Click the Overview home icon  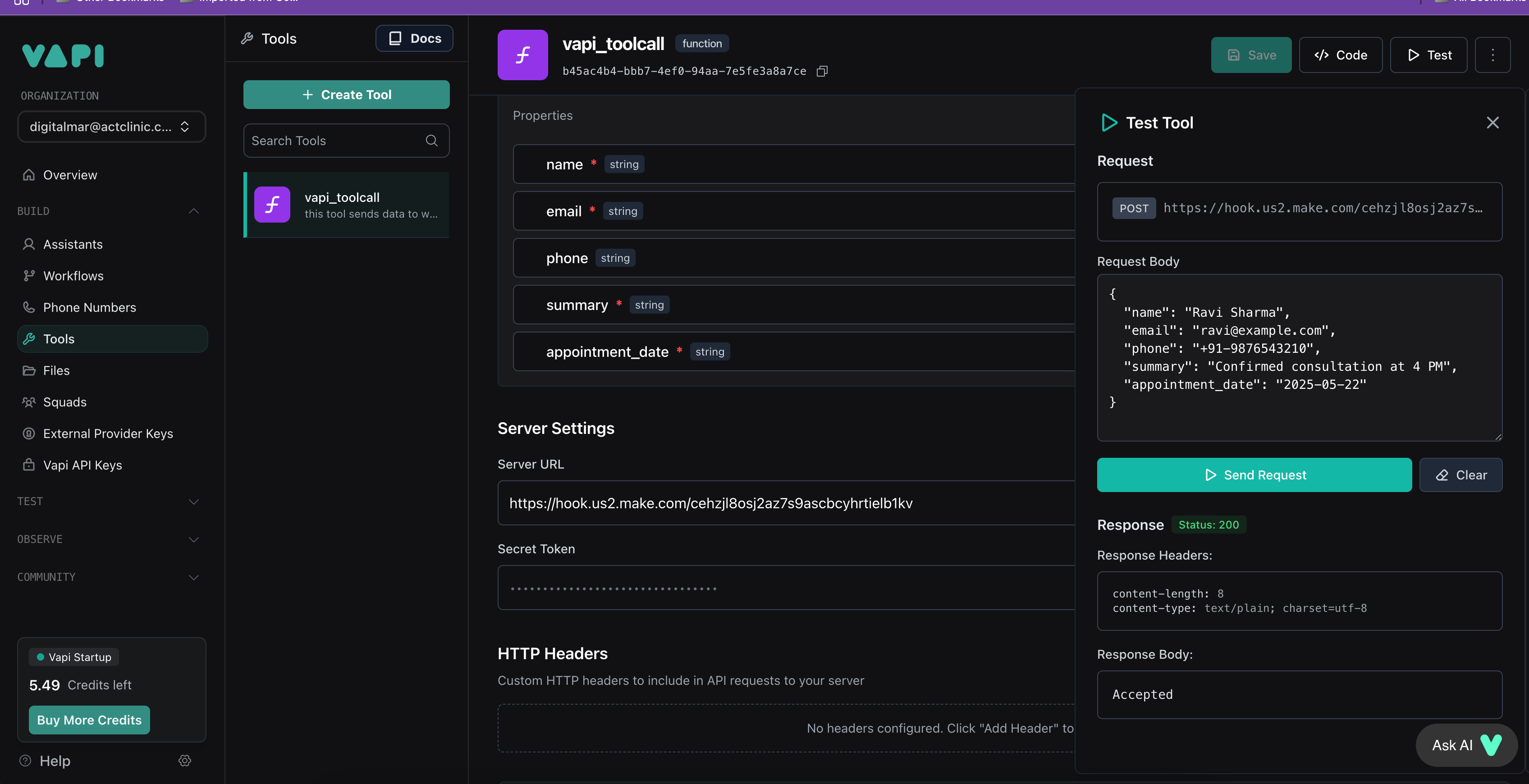pyautogui.click(x=28, y=175)
